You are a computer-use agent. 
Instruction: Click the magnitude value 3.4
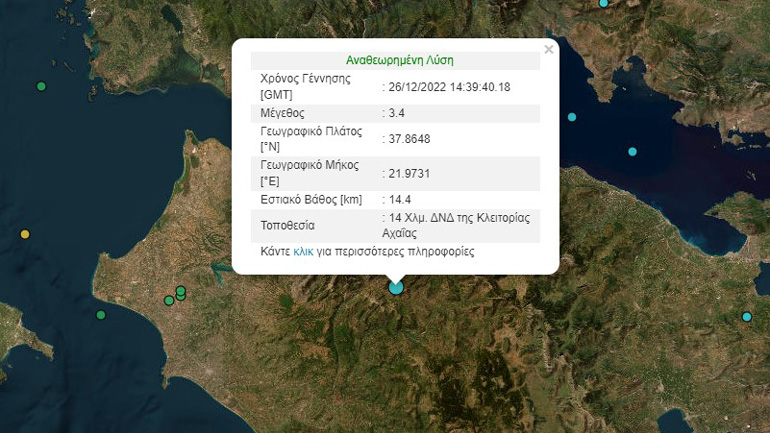pyautogui.click(x=396, y=113)
